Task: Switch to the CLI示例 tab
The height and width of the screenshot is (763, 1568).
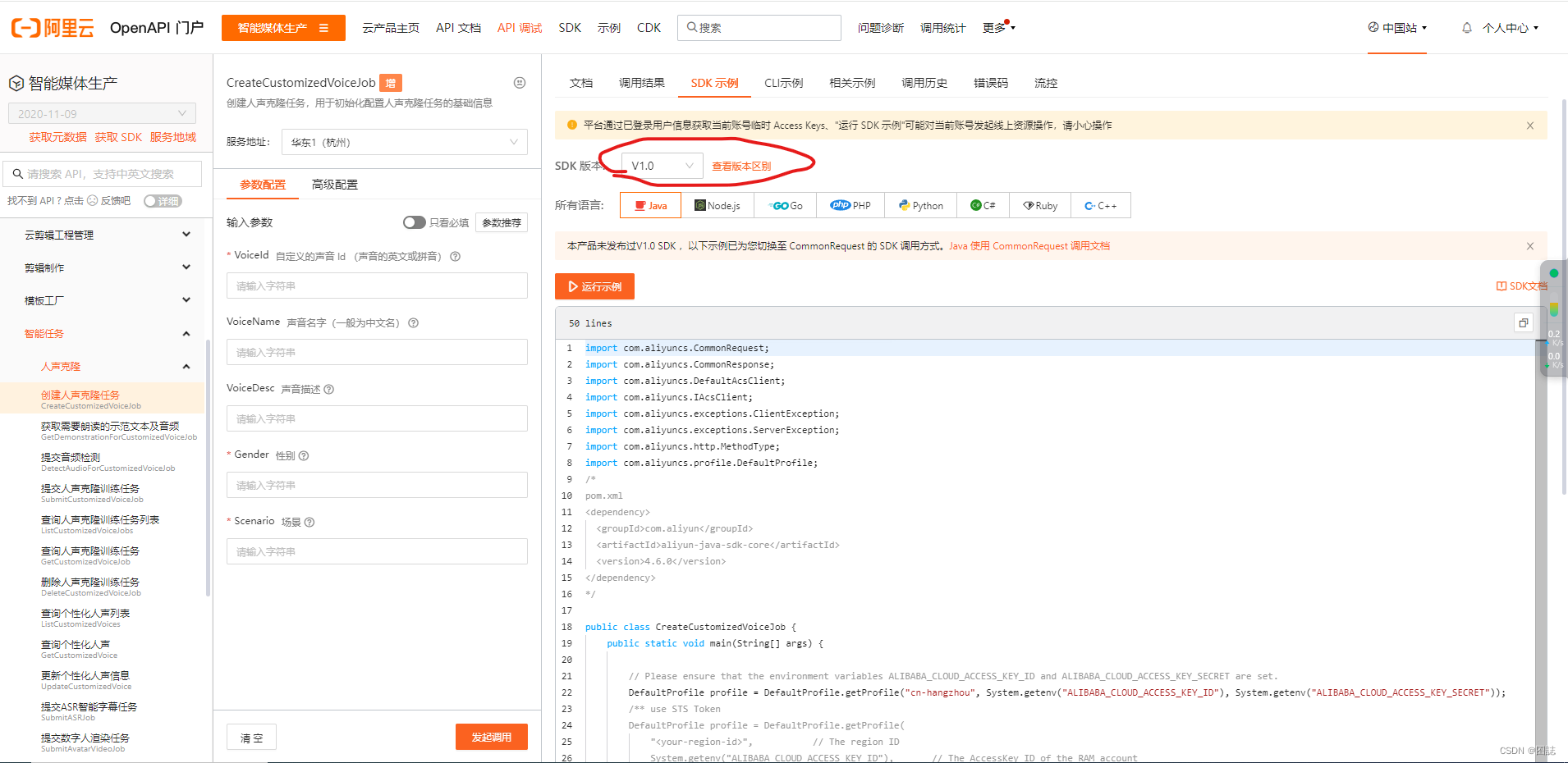Action: click(784, 83)
